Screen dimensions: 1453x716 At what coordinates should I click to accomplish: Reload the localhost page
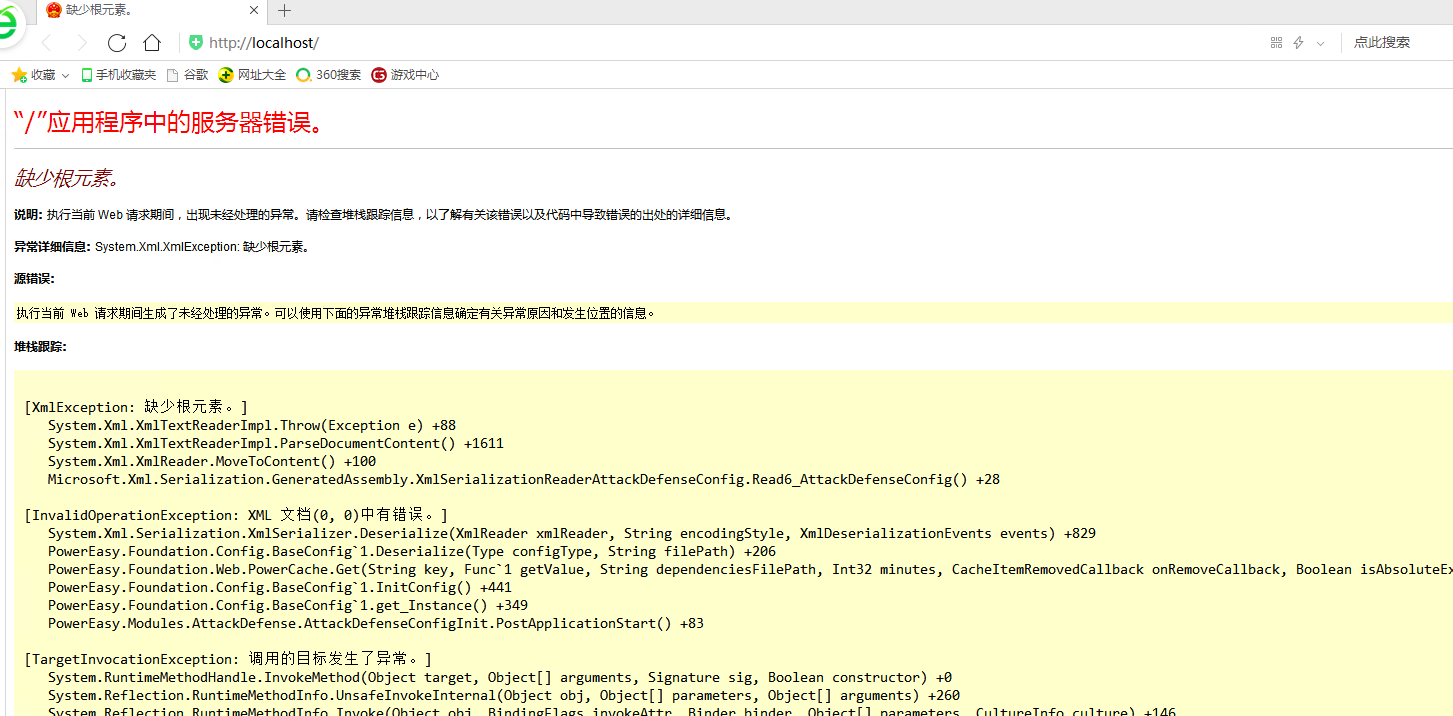coord(117,43)
